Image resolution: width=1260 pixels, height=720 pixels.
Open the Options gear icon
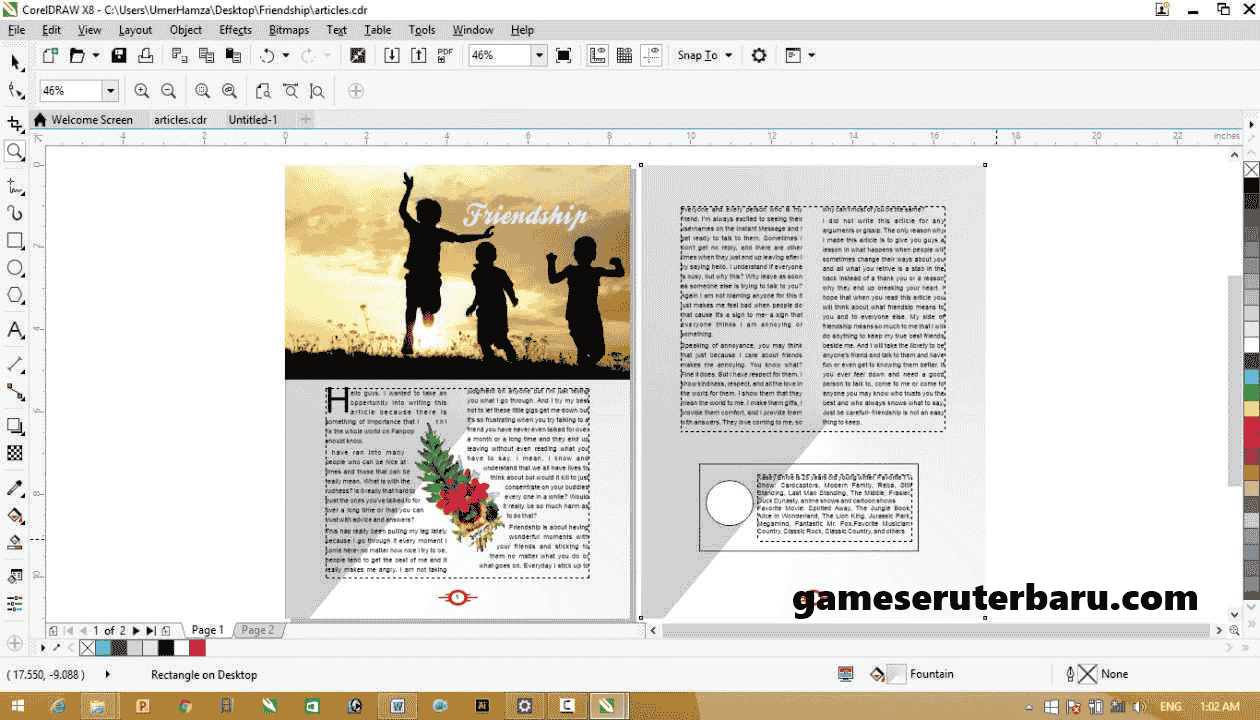pos(759,55)
